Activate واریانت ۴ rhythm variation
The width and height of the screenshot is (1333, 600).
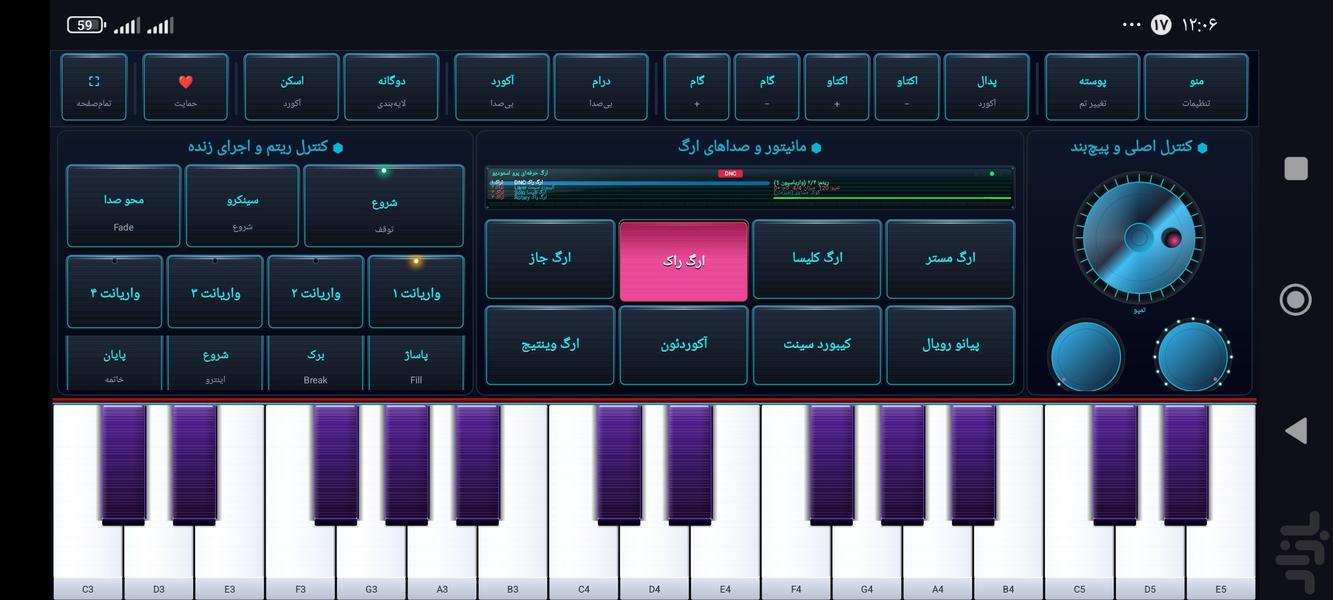click(x=115, y=292)
